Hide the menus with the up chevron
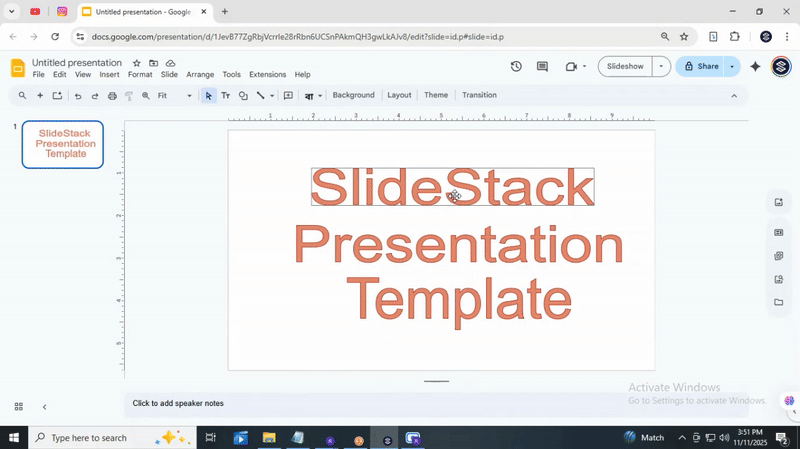This screenshot has width=800, height=449. coord(734,96)
